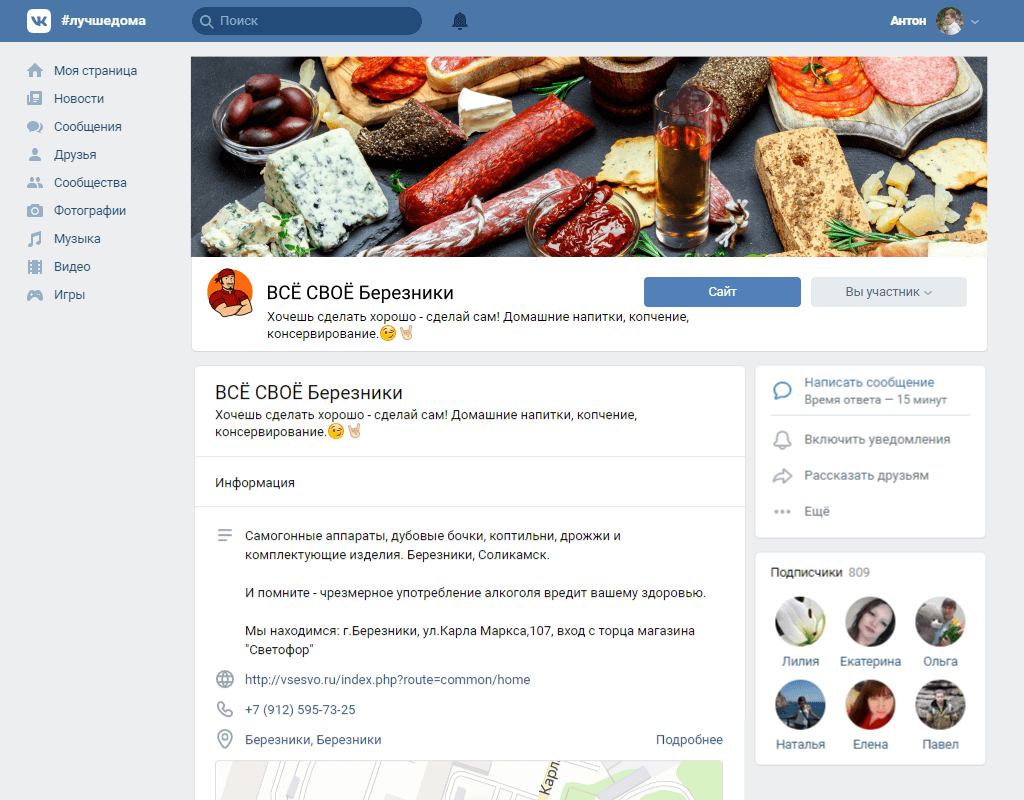Open the notifications bell in header
The image size is (1024, 800).
click(460, 21)
